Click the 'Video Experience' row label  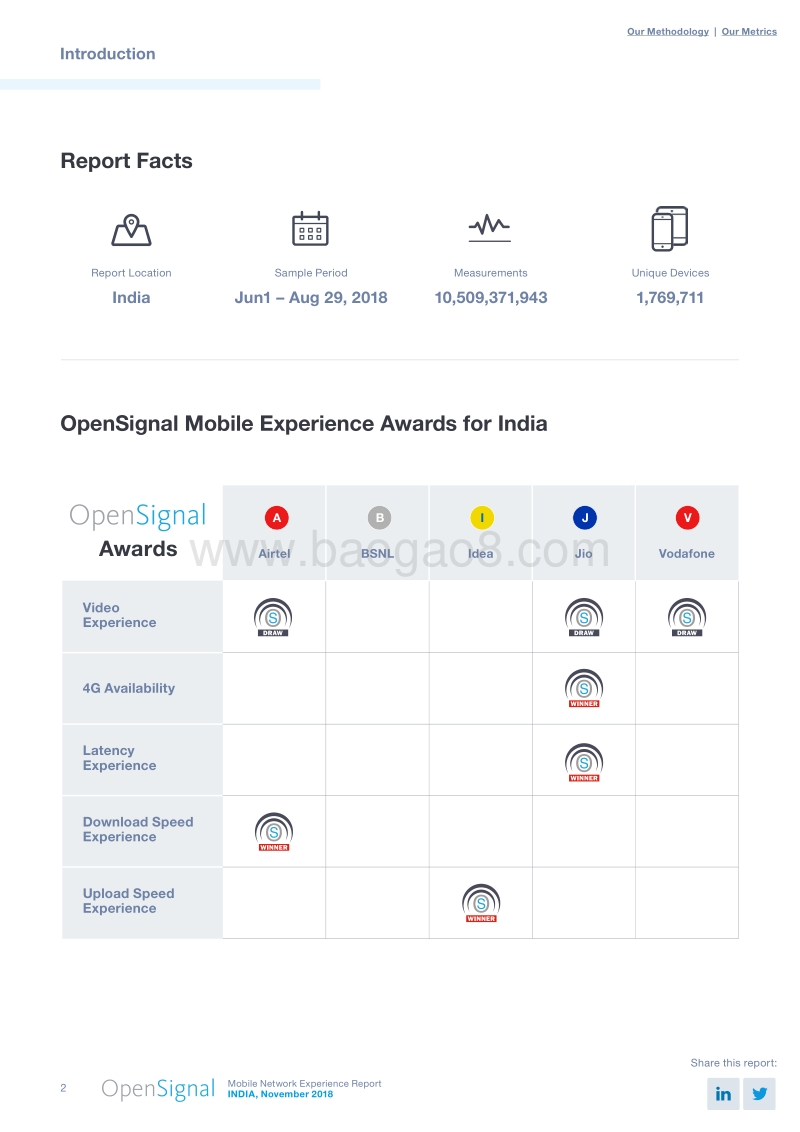click(x=119, y=615)
